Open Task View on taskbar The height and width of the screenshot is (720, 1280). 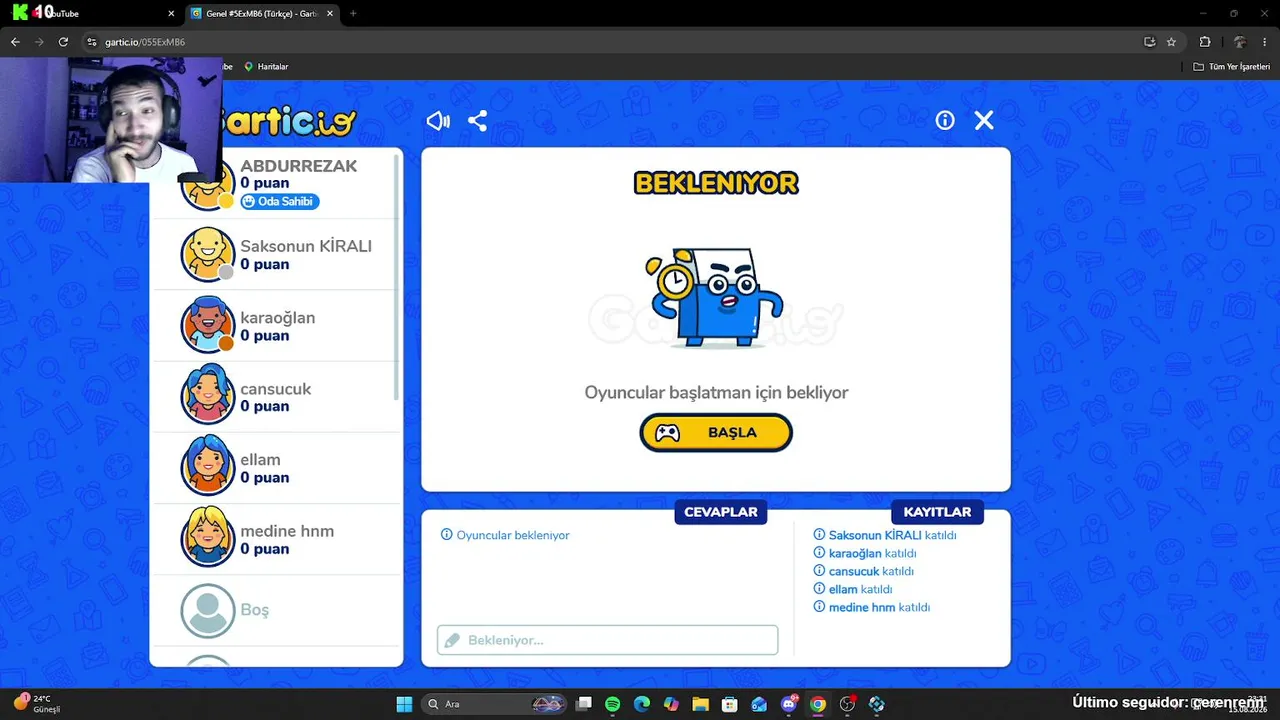(x=584, y=704)
